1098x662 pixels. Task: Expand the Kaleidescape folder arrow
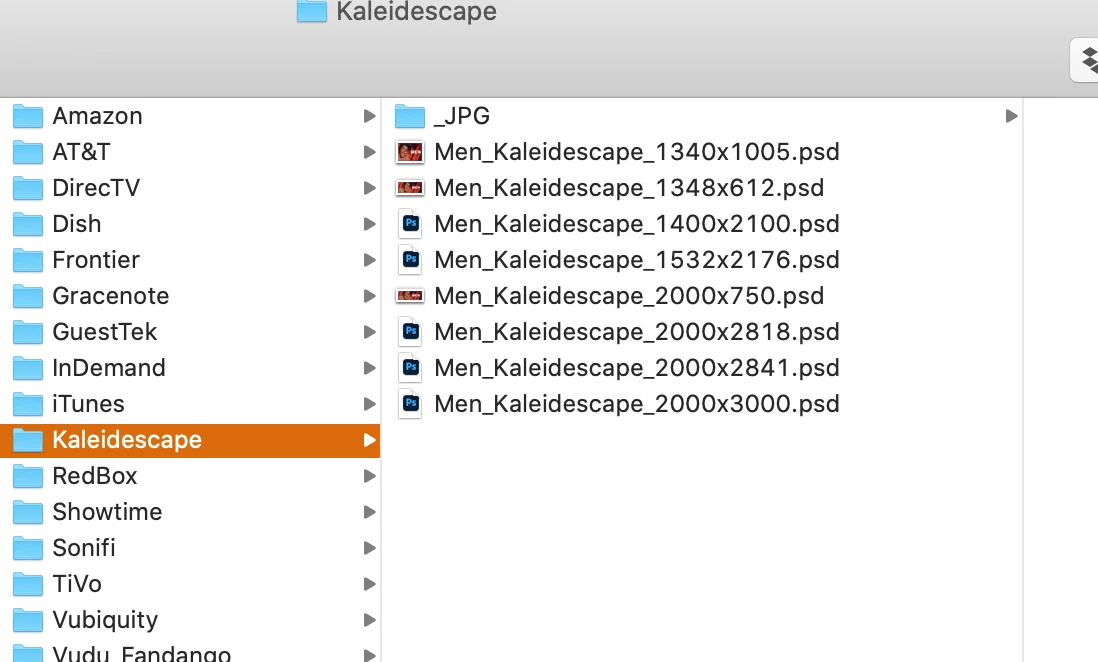pos(369,440)
